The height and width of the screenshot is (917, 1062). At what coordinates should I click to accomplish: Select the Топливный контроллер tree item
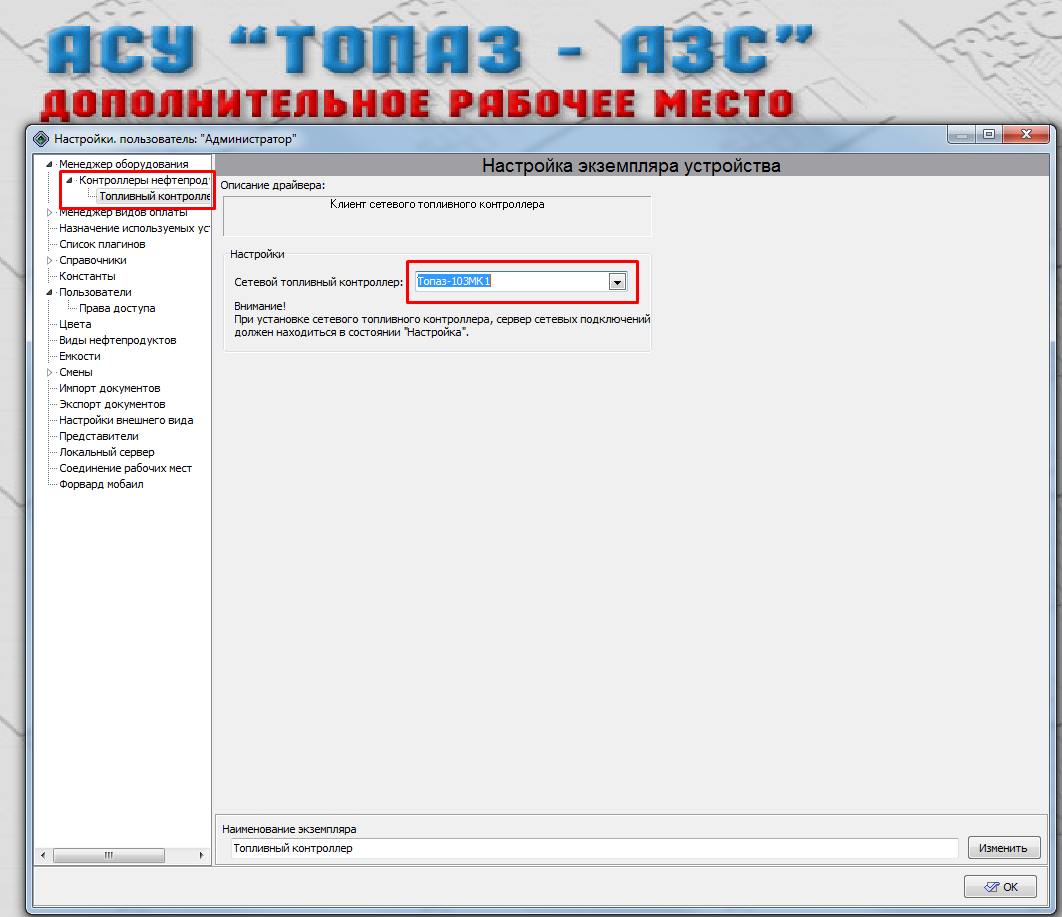(154, 196)
